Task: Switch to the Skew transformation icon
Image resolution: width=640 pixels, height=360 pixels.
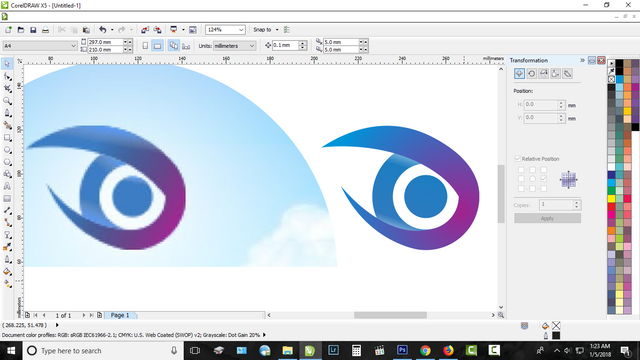Action: pyautogui.click(x=567, y=73)
